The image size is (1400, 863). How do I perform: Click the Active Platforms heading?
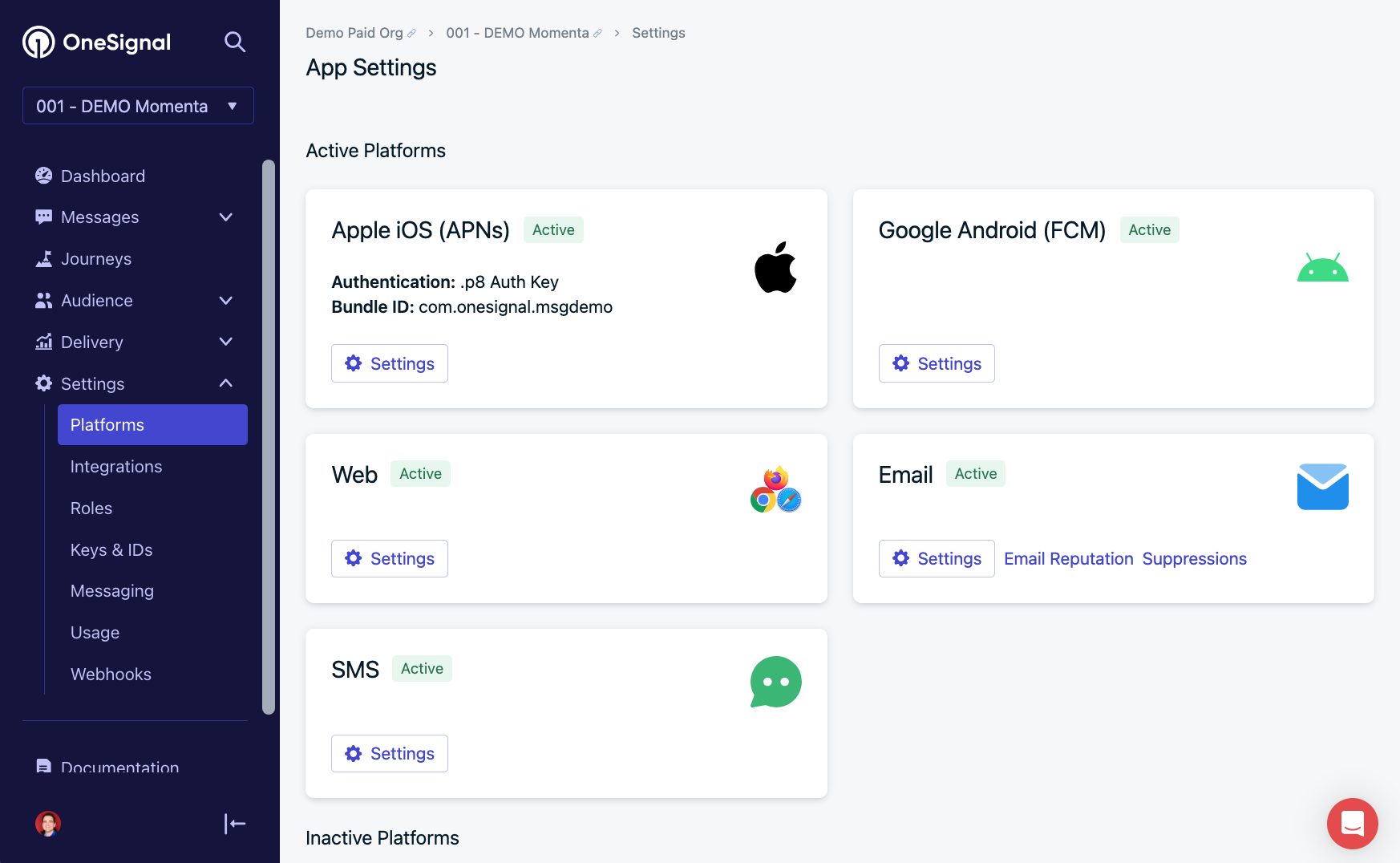tap(375, 151)
